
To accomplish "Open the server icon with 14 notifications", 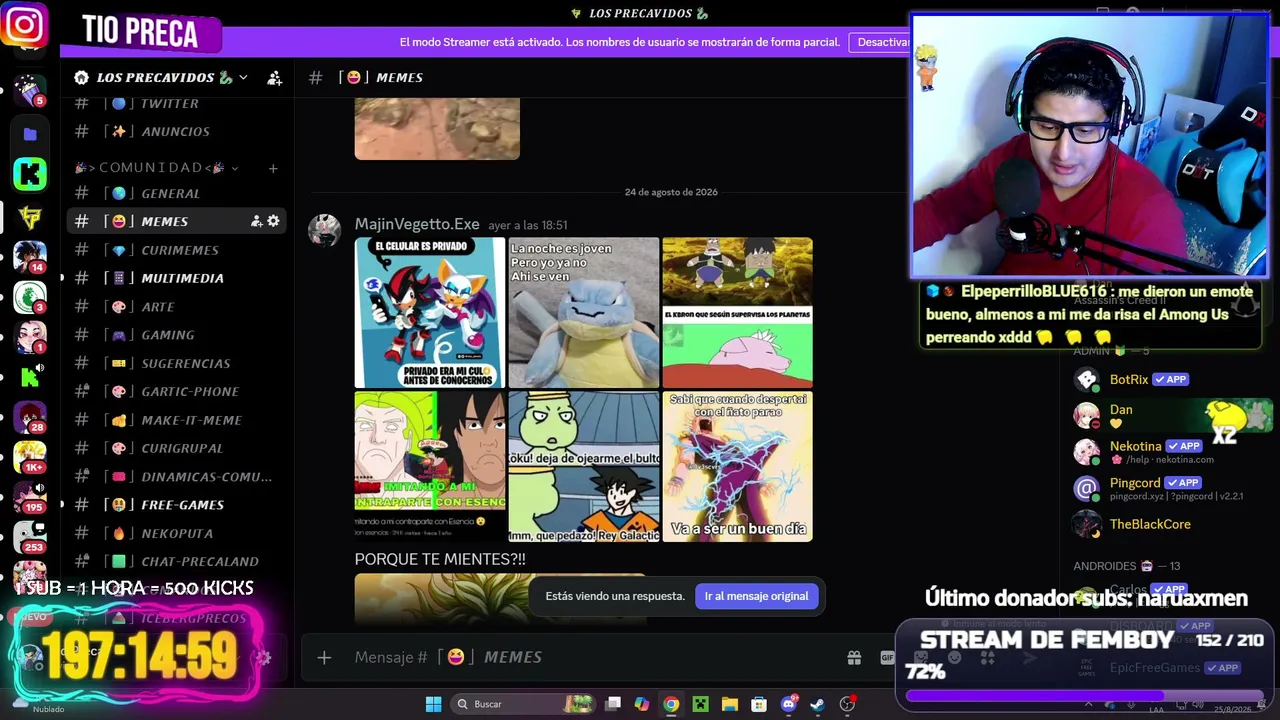I will click(30, 256).
